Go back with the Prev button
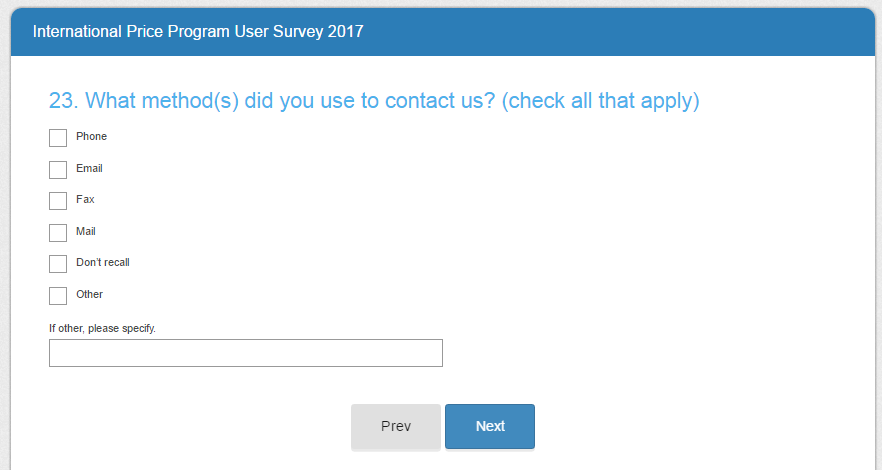This screenshot has width=882, height=470. 396,426
